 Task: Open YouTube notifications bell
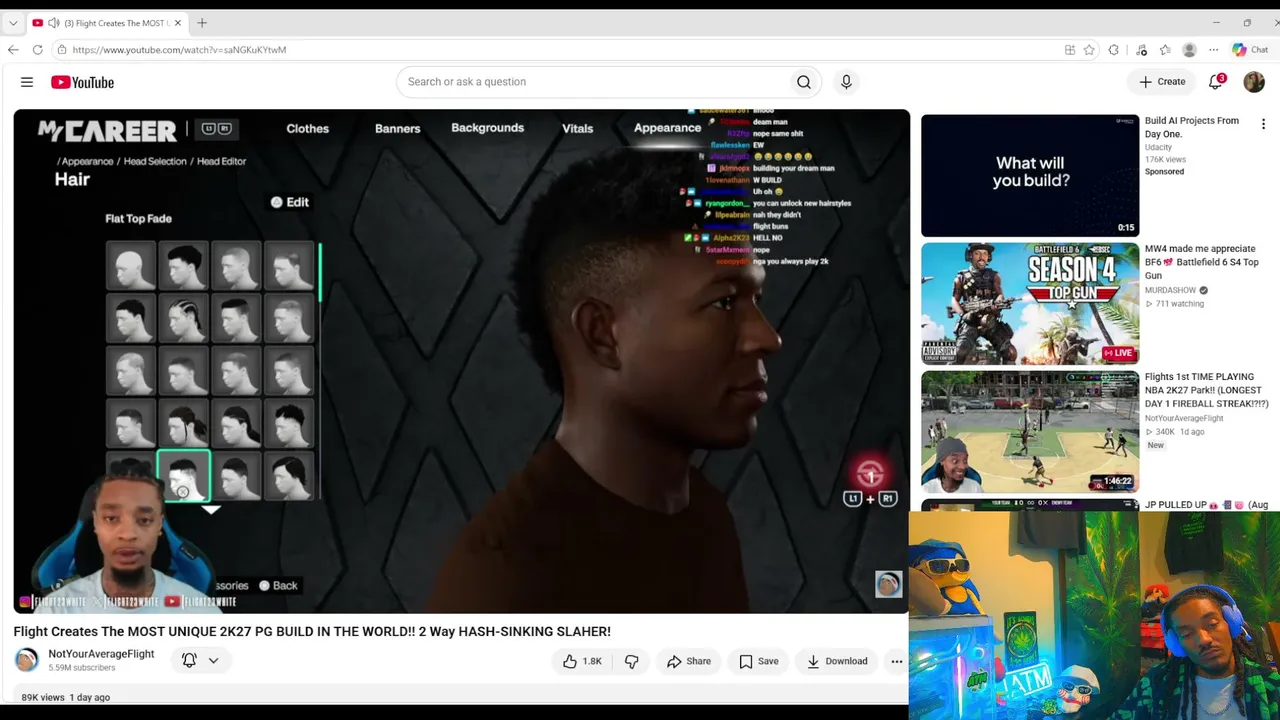click(x=1216, y=82)
